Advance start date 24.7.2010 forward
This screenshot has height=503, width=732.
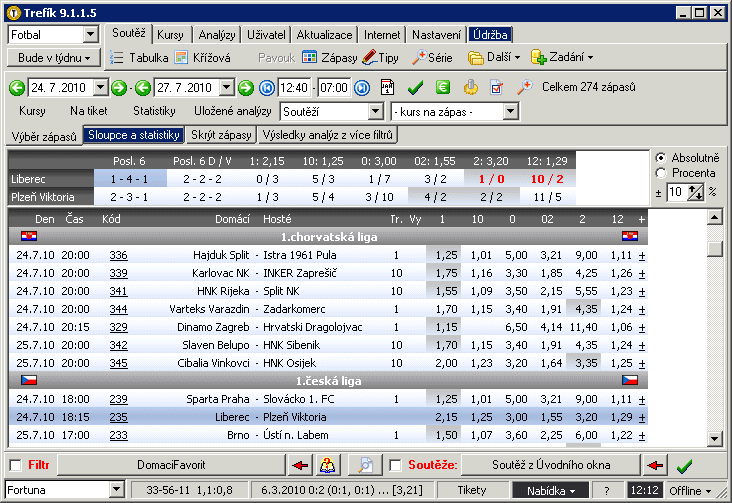119,88
